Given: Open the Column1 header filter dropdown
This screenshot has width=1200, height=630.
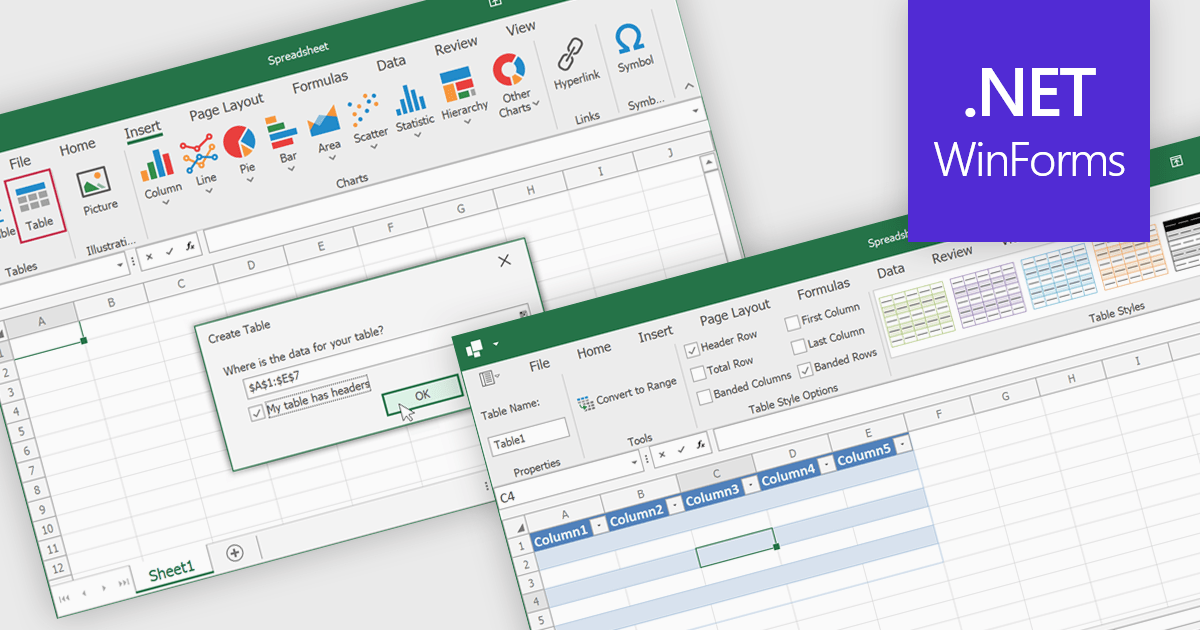Looking at the screenshot, I should 597,528.
